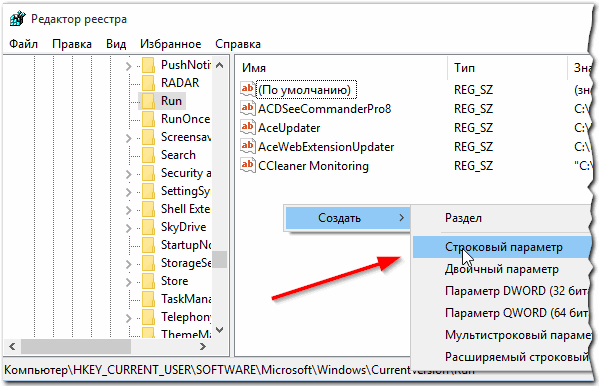Image resolution: width=599 pixels, height=386 pixels.
Task: Click the AceUpdater value's ab icon
Action: (x=248, y=127)
